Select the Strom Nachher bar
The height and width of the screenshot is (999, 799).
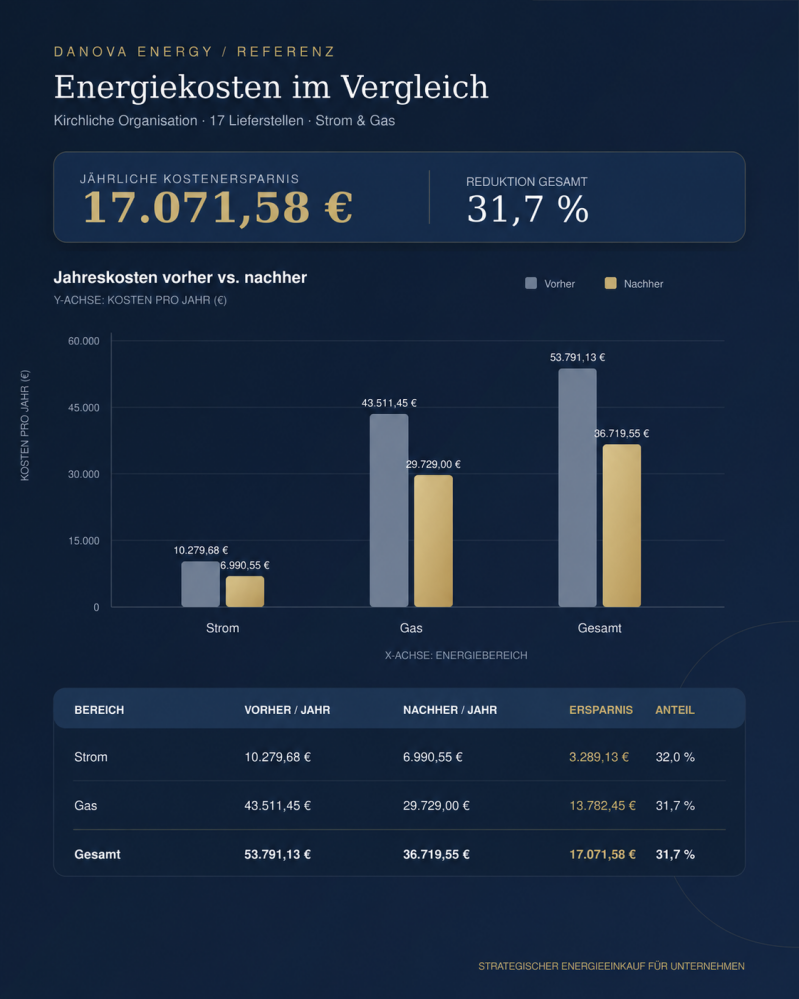pos(245,592)
